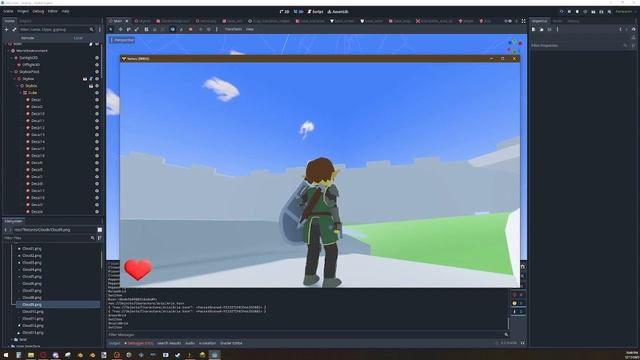This screenshot has height=360, width=640.
Task: Go back in the FileSystem path history
Action: tap(5, 230)
